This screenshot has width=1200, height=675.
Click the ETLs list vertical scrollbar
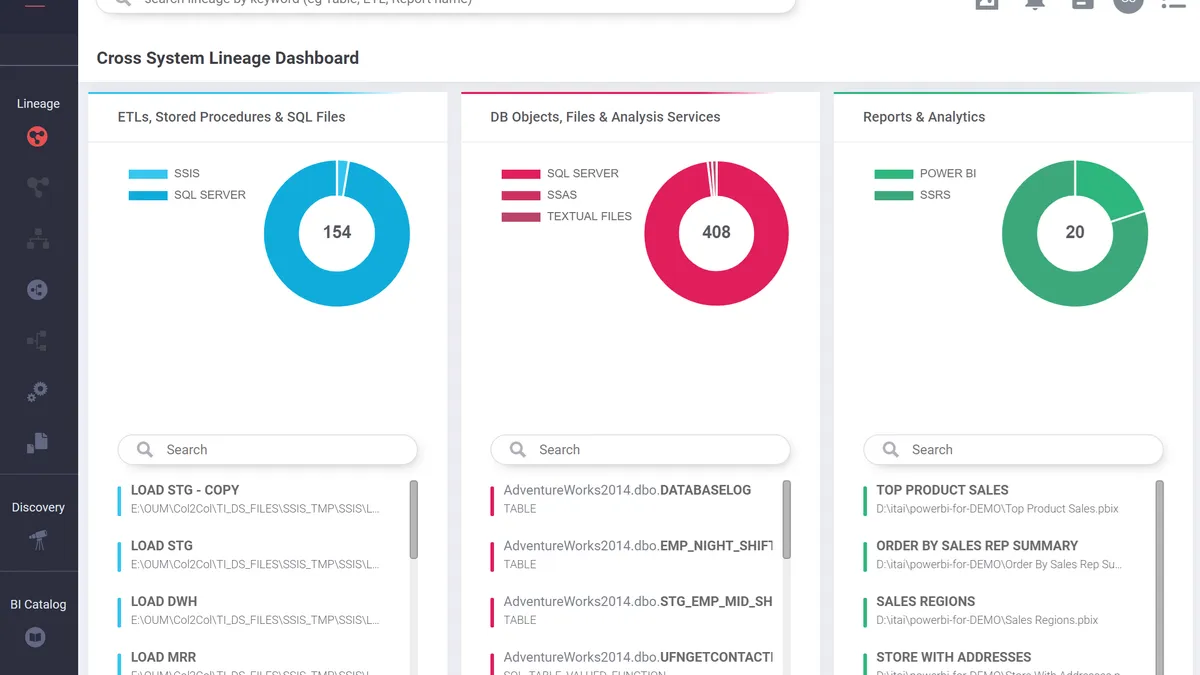[414, 520]
